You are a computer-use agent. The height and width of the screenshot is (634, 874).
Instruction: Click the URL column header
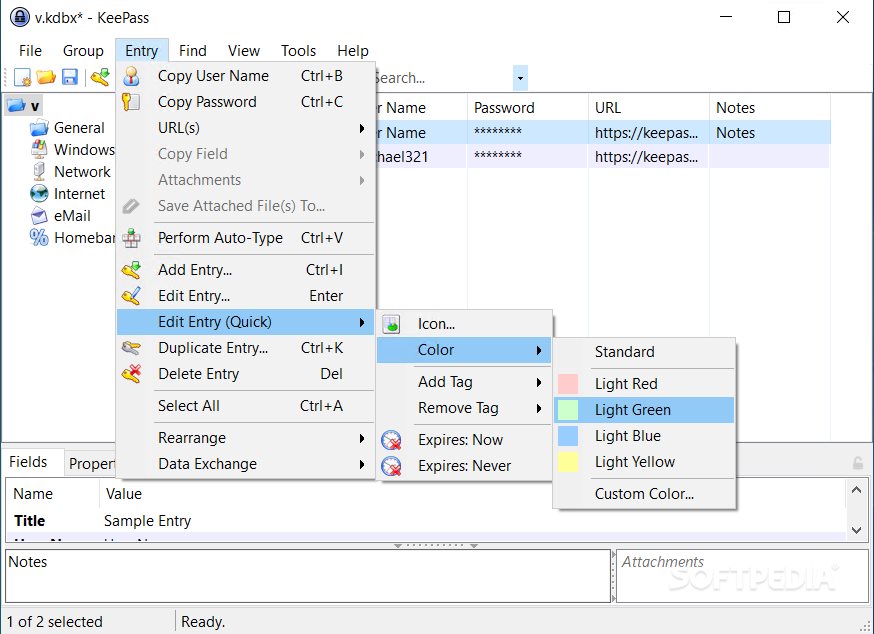(648, 108)
